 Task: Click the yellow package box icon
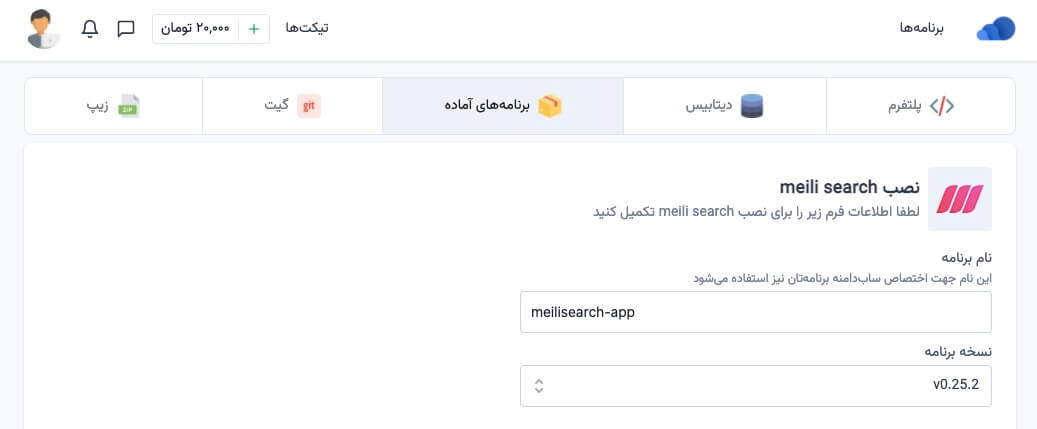[x=550, y=106]
